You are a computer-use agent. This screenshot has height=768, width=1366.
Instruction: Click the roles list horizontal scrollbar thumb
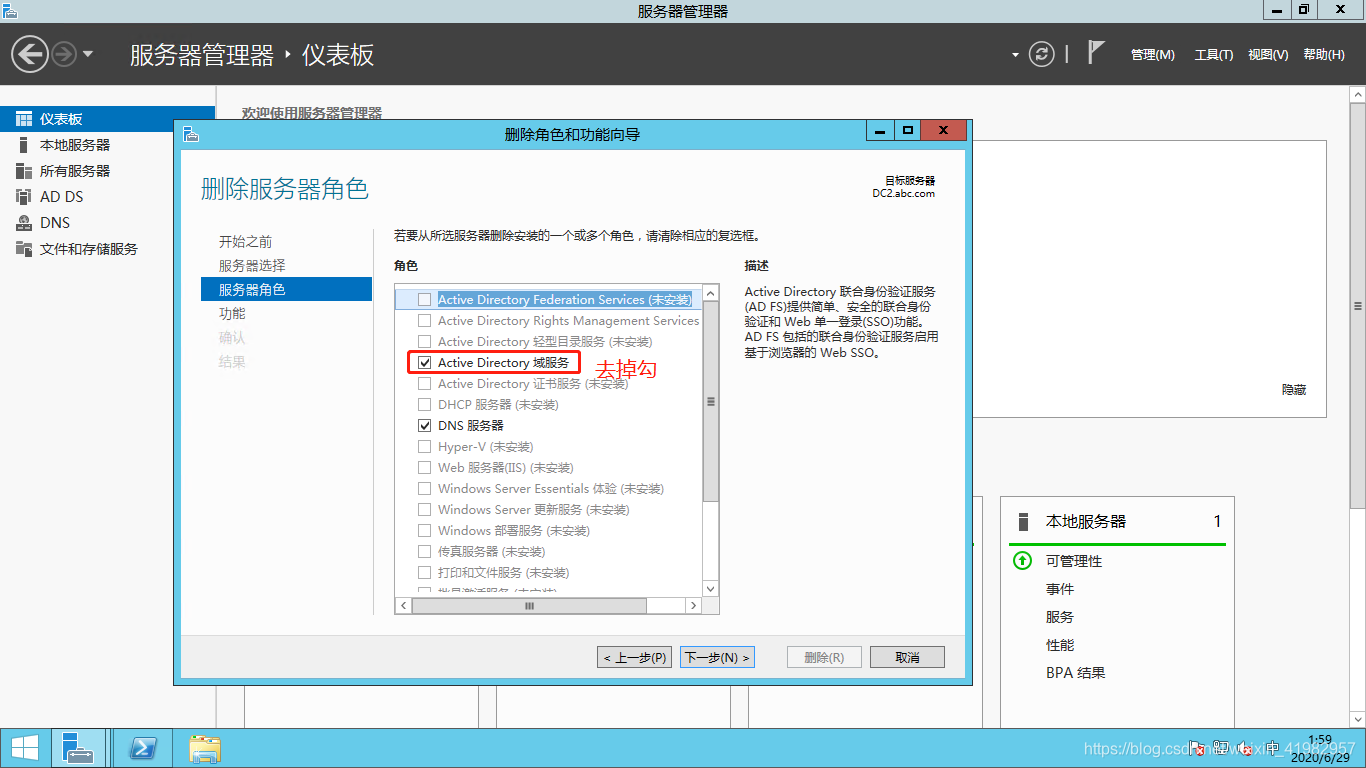pyautogui.click(x=528, y=606)
